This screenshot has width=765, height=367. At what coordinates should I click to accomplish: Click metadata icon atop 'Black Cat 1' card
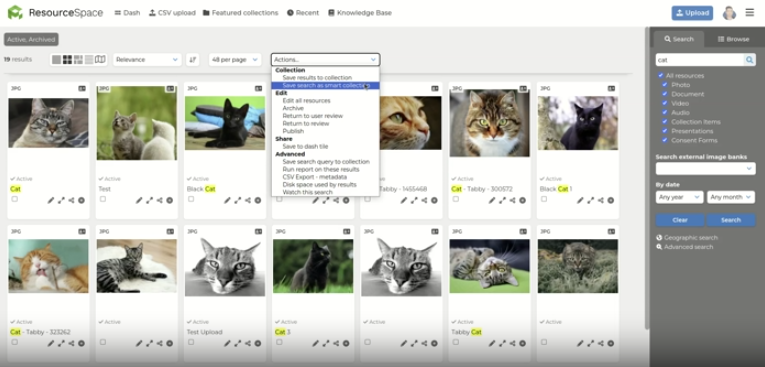pos(611,88)
